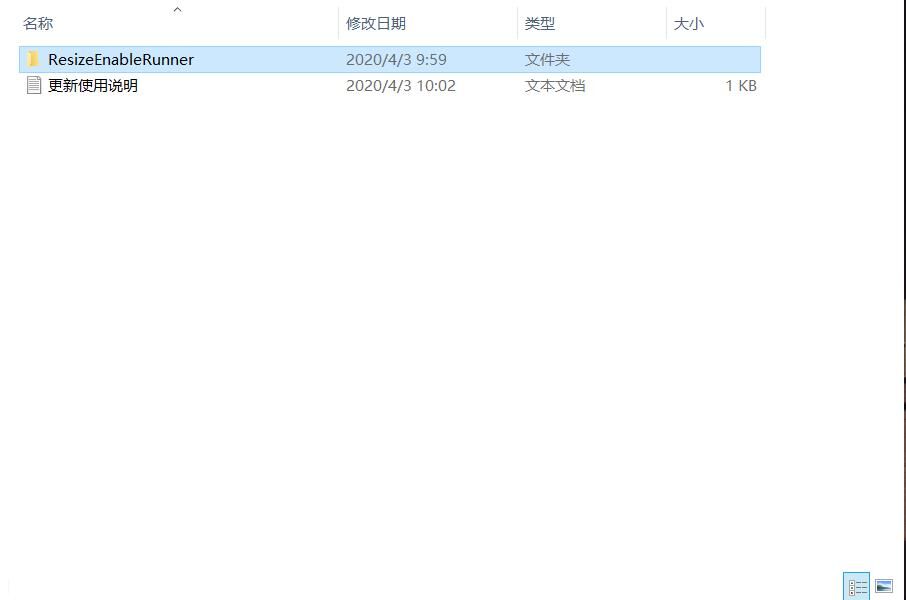Click the 更新使用说明 text document icon
Image resolution: width=906 pixels, height=600 pixels.
[x=33, y=86]
